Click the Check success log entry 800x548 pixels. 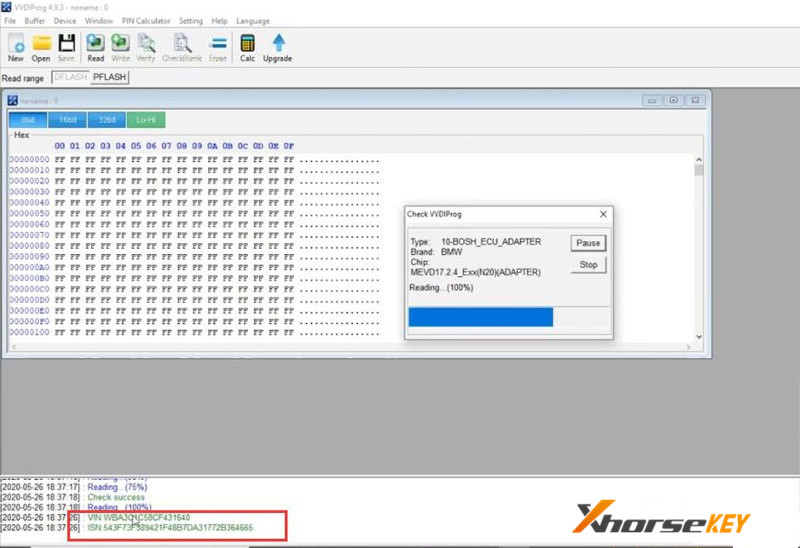[x=116, y=497]
